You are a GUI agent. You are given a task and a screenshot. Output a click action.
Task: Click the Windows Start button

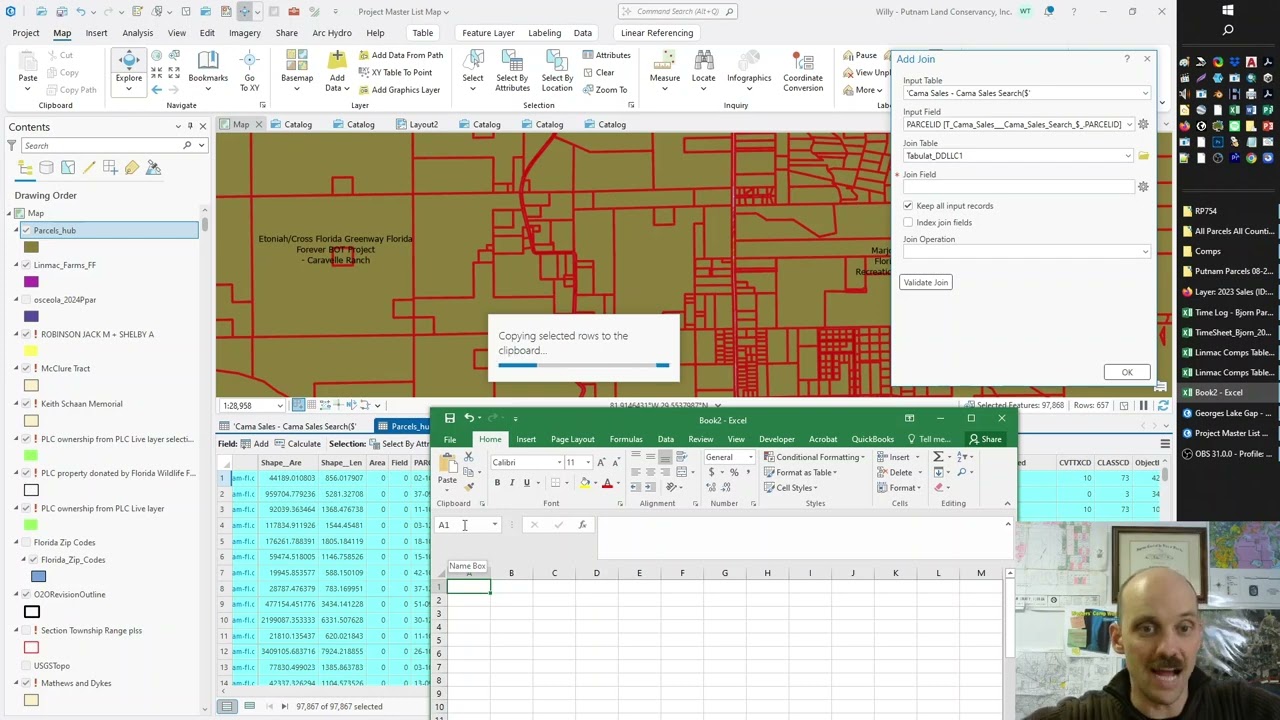click(1228, 11)
